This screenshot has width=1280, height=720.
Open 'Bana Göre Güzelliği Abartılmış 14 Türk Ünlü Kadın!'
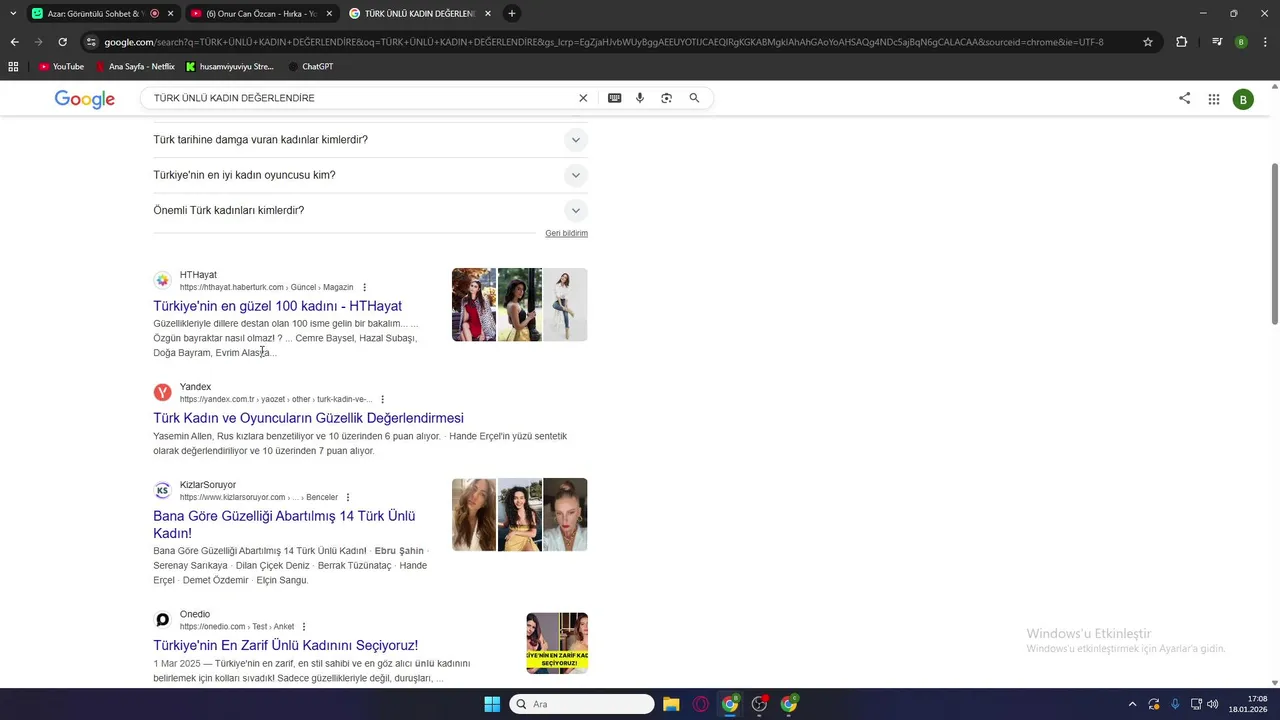tap(284, 525)
